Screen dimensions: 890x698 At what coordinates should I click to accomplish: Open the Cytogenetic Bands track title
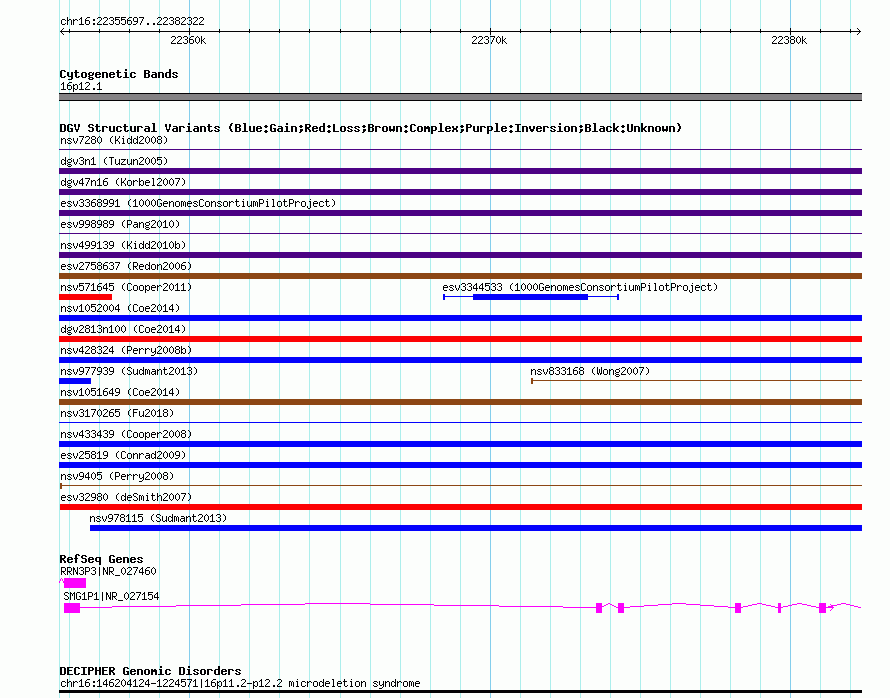pyautogui.click(x=119, y=74)
